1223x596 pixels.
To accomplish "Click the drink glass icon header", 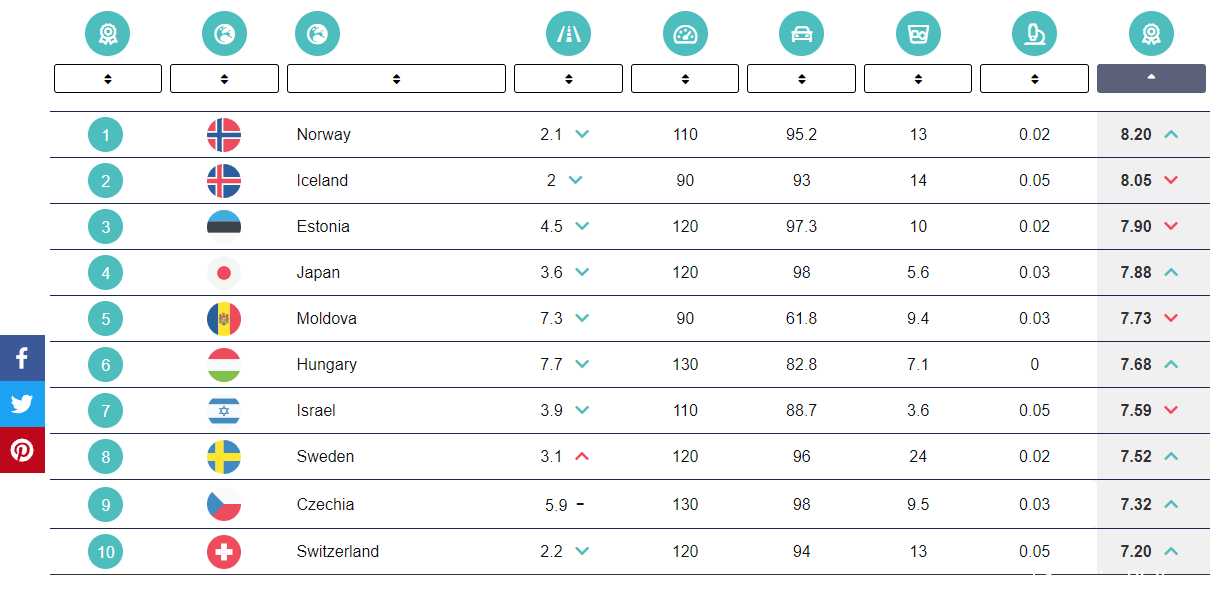I will point(918,35).
